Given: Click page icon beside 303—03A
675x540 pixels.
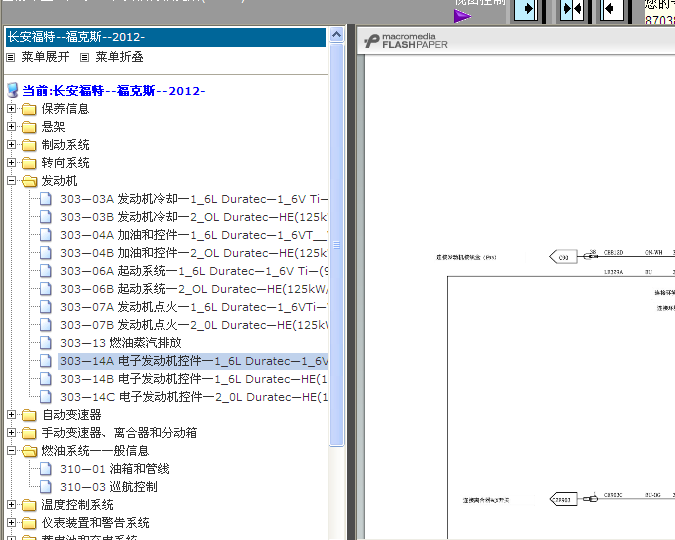Looking at the screenshot, I should coord(46,199).
